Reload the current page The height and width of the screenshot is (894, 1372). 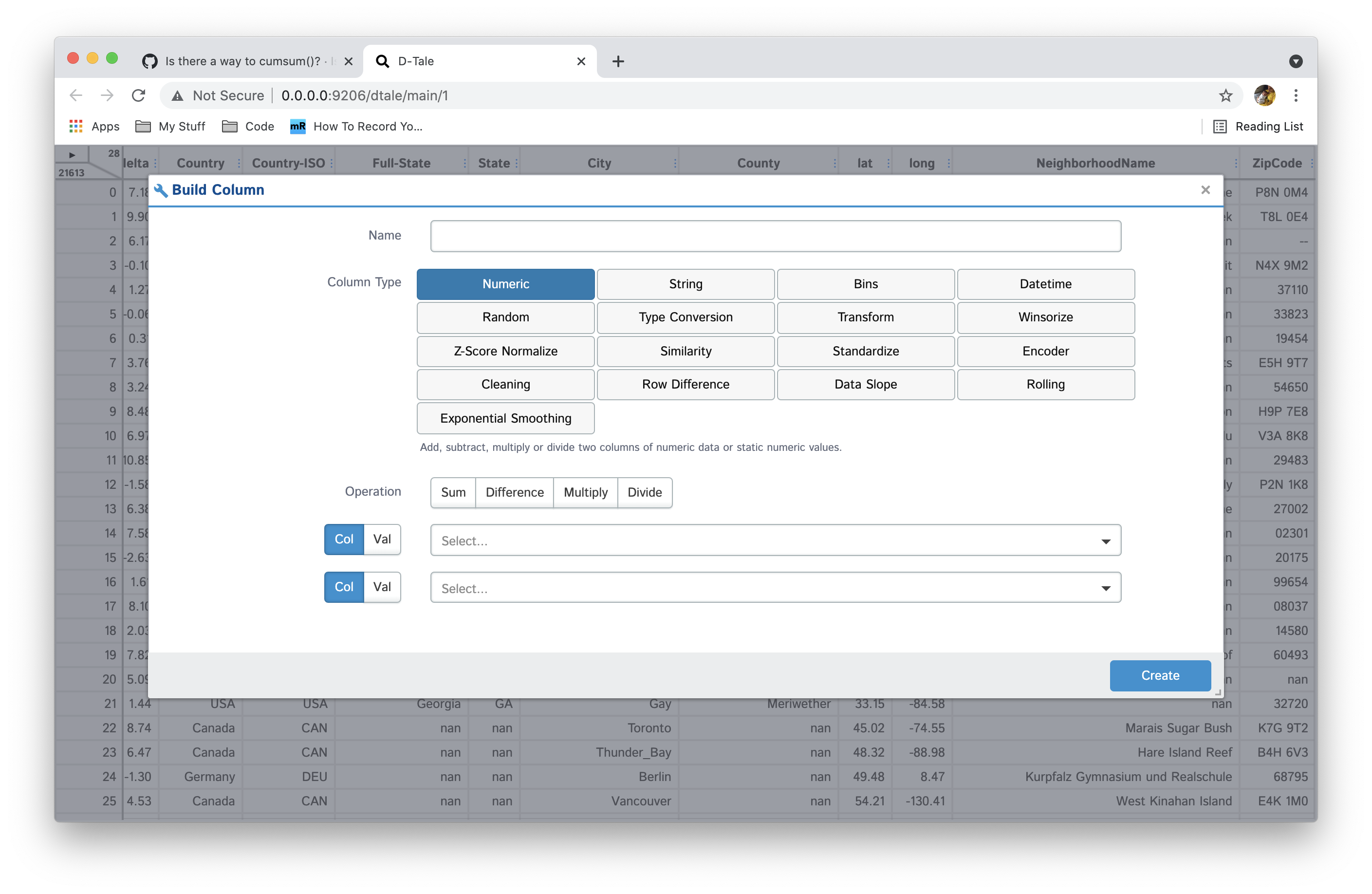pos(138,95)
